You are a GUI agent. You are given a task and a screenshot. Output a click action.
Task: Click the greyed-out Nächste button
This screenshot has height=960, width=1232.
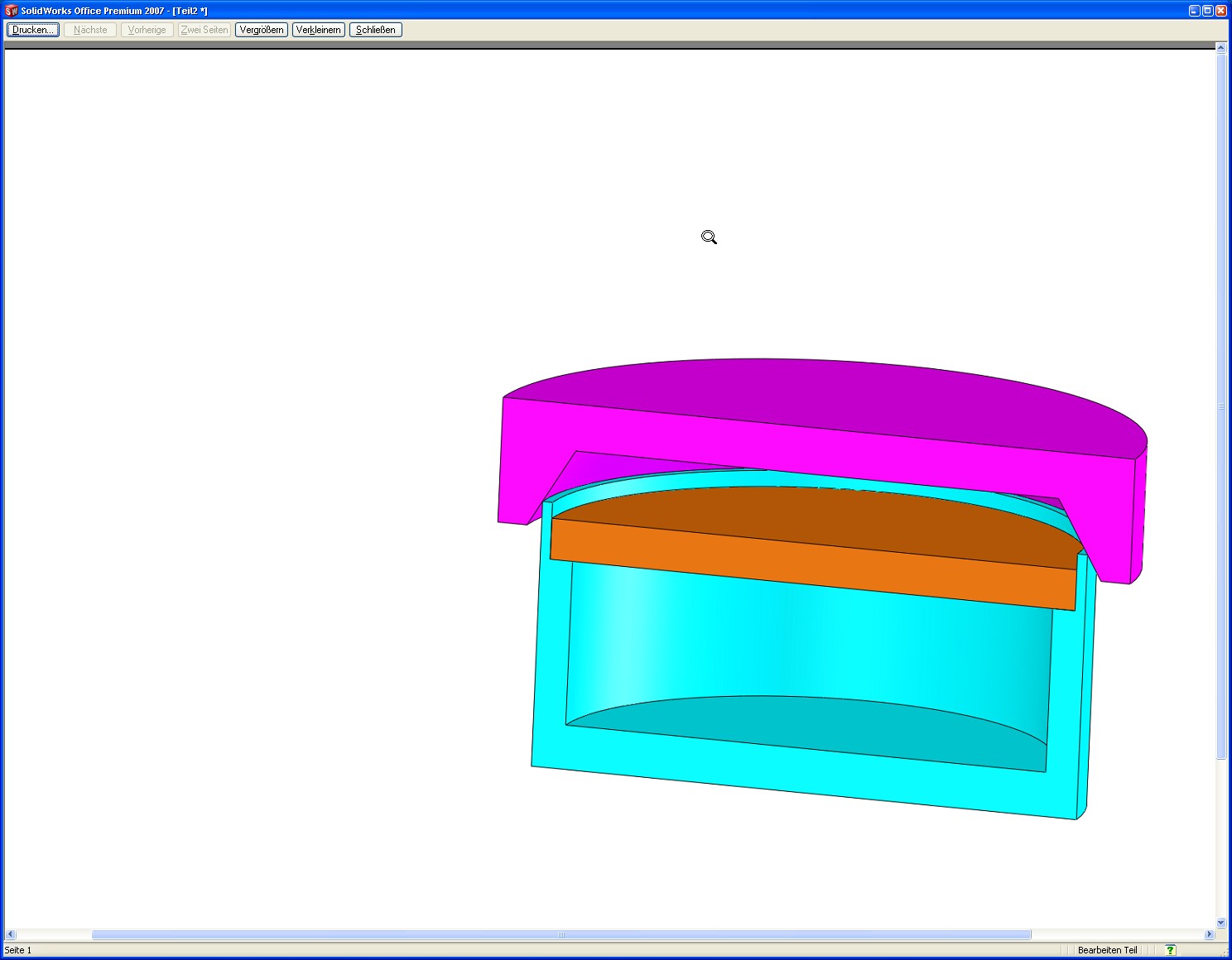click(x=90, y=30)
